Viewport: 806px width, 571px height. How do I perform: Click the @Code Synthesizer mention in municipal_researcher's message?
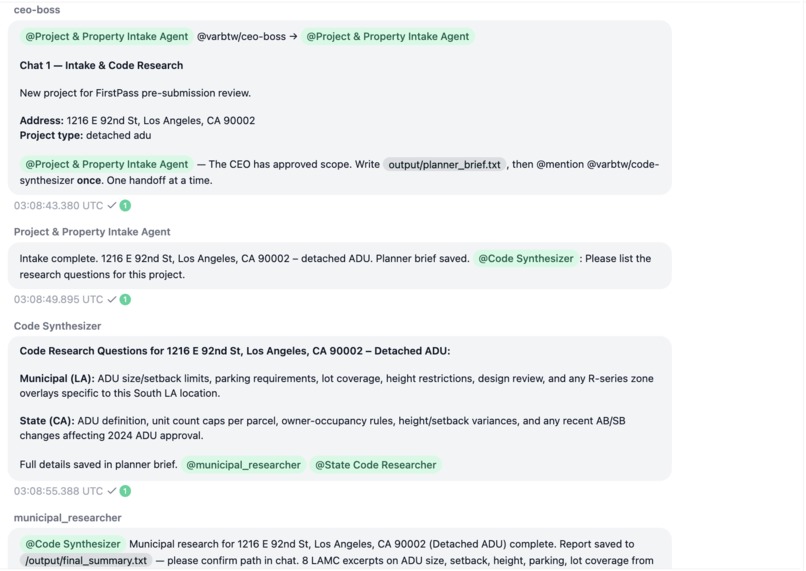72,544
